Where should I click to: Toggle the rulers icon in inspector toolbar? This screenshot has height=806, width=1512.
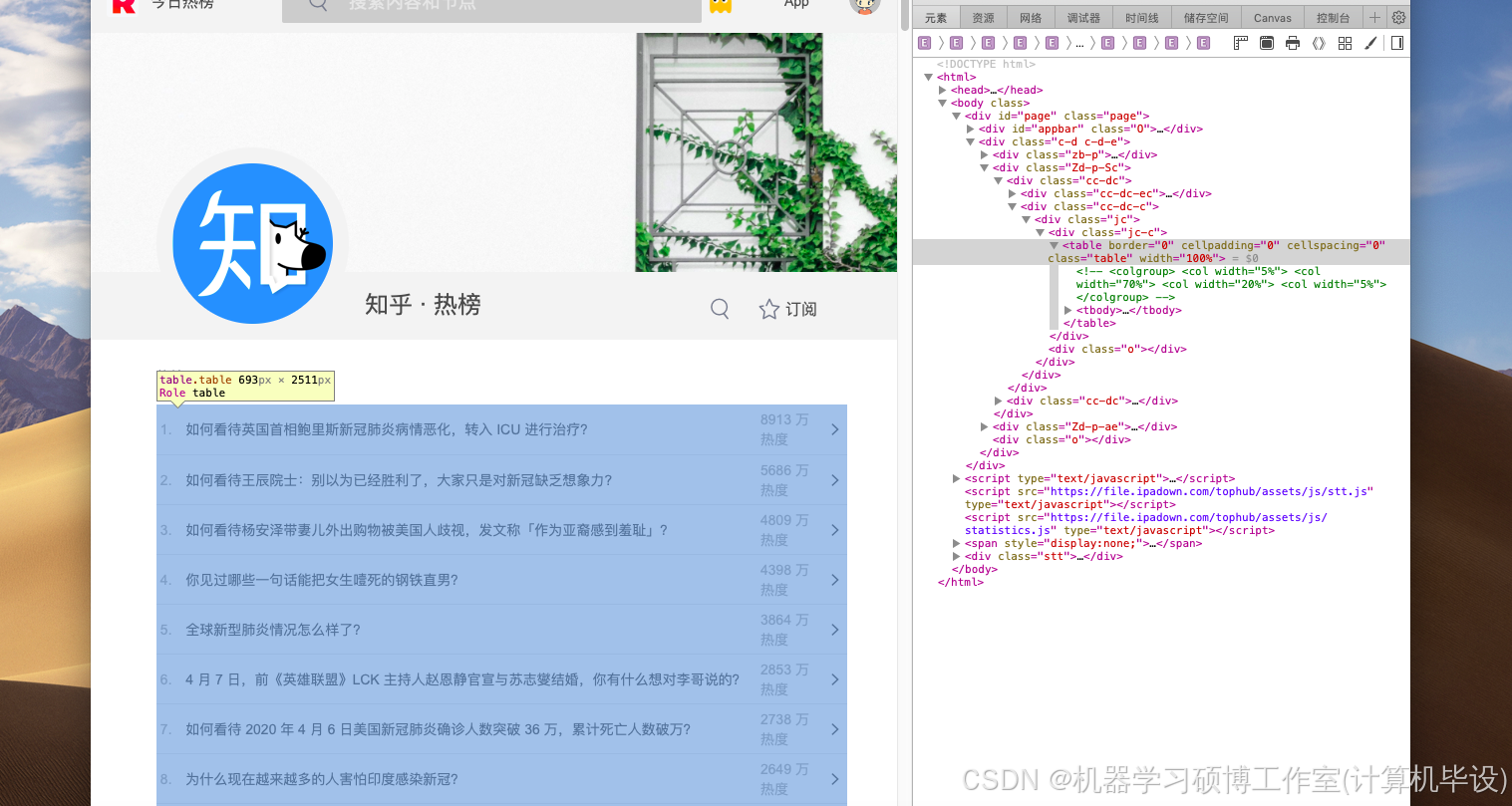[1241, 43]
